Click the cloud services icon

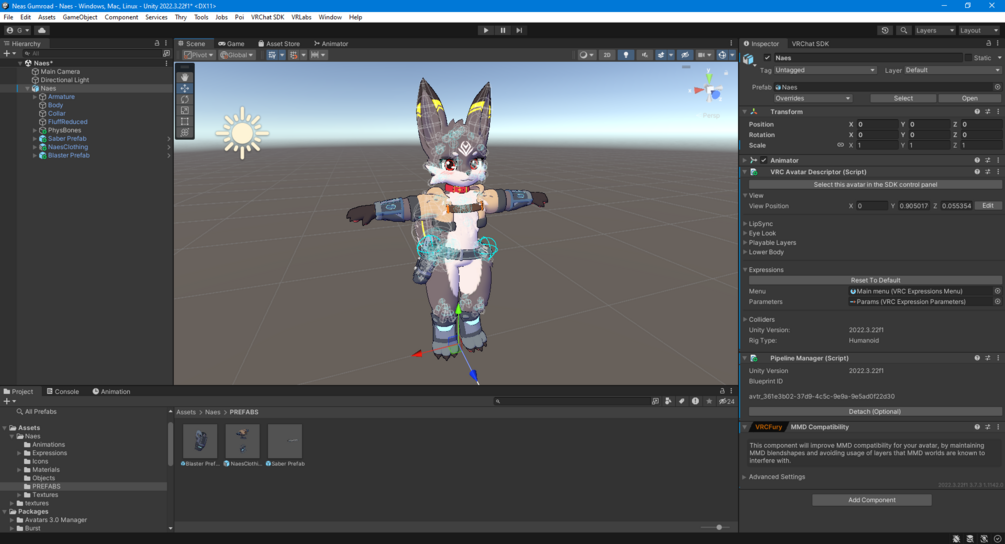[x=42, y=30]
